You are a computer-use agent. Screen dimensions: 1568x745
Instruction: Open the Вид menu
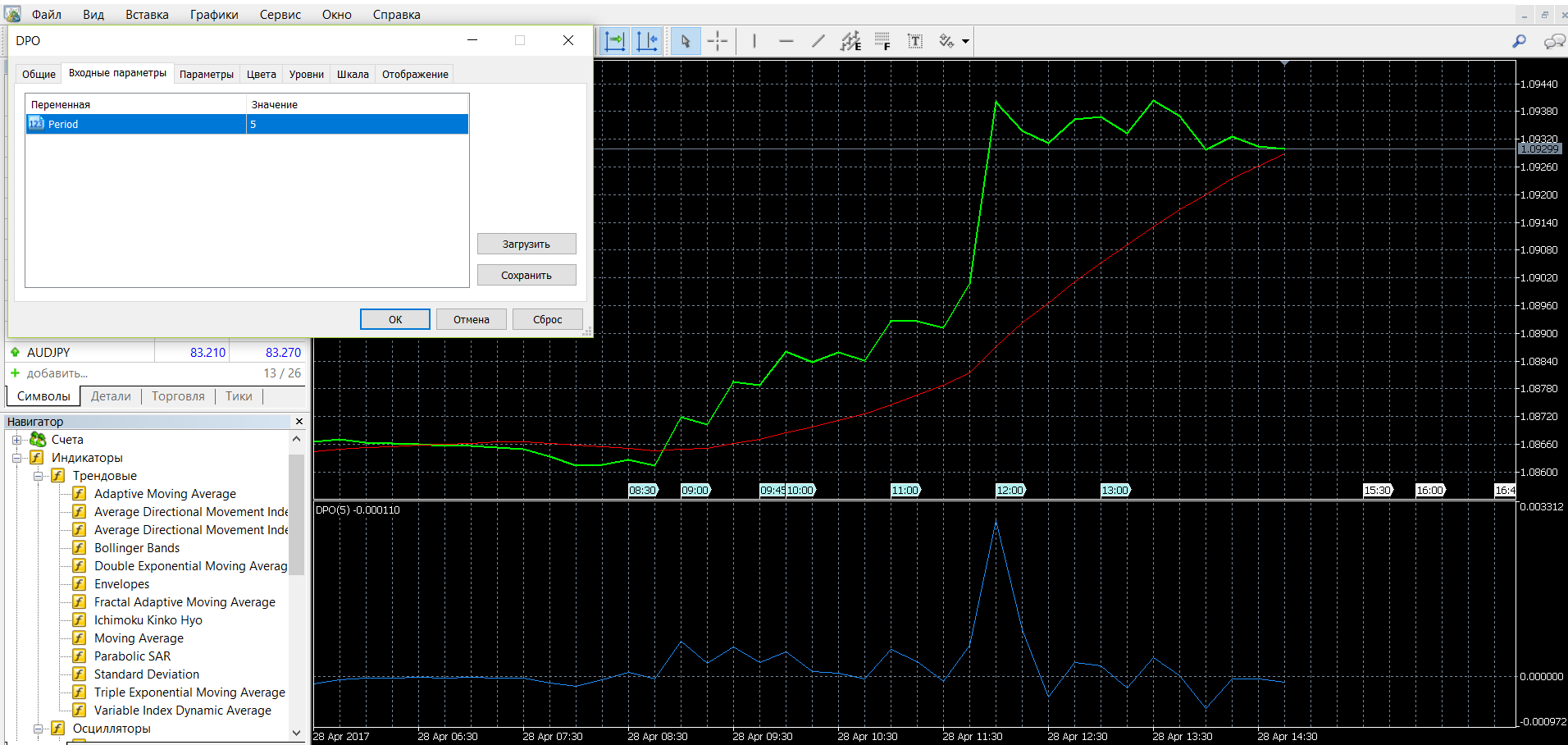tap(93, 15)
